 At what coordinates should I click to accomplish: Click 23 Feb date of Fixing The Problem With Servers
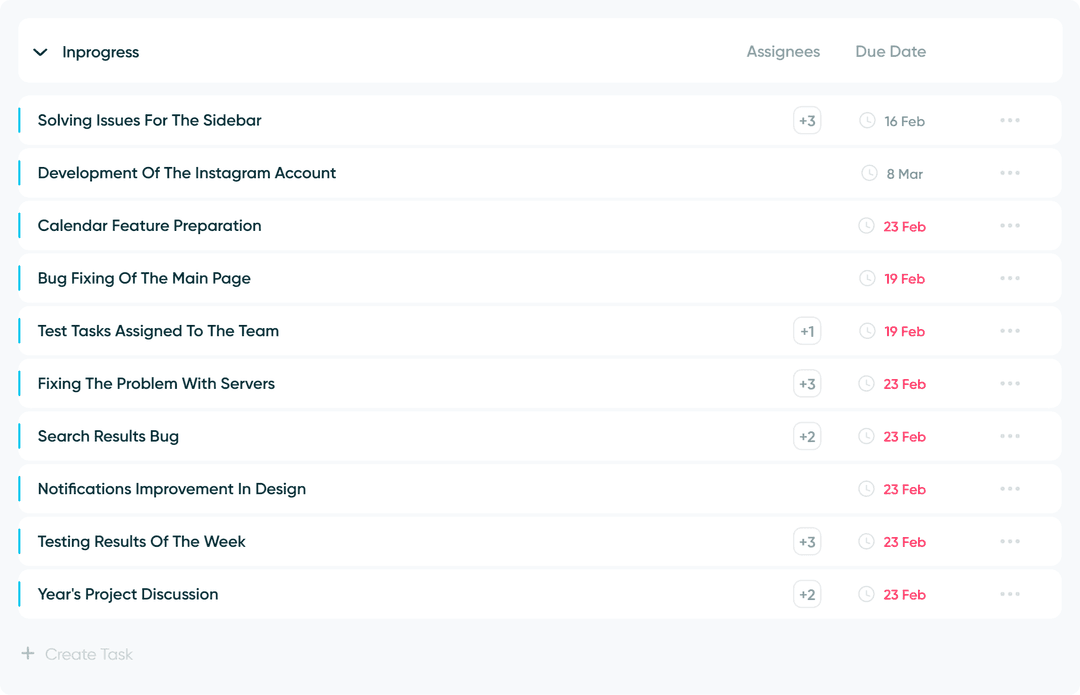point(904,384)
